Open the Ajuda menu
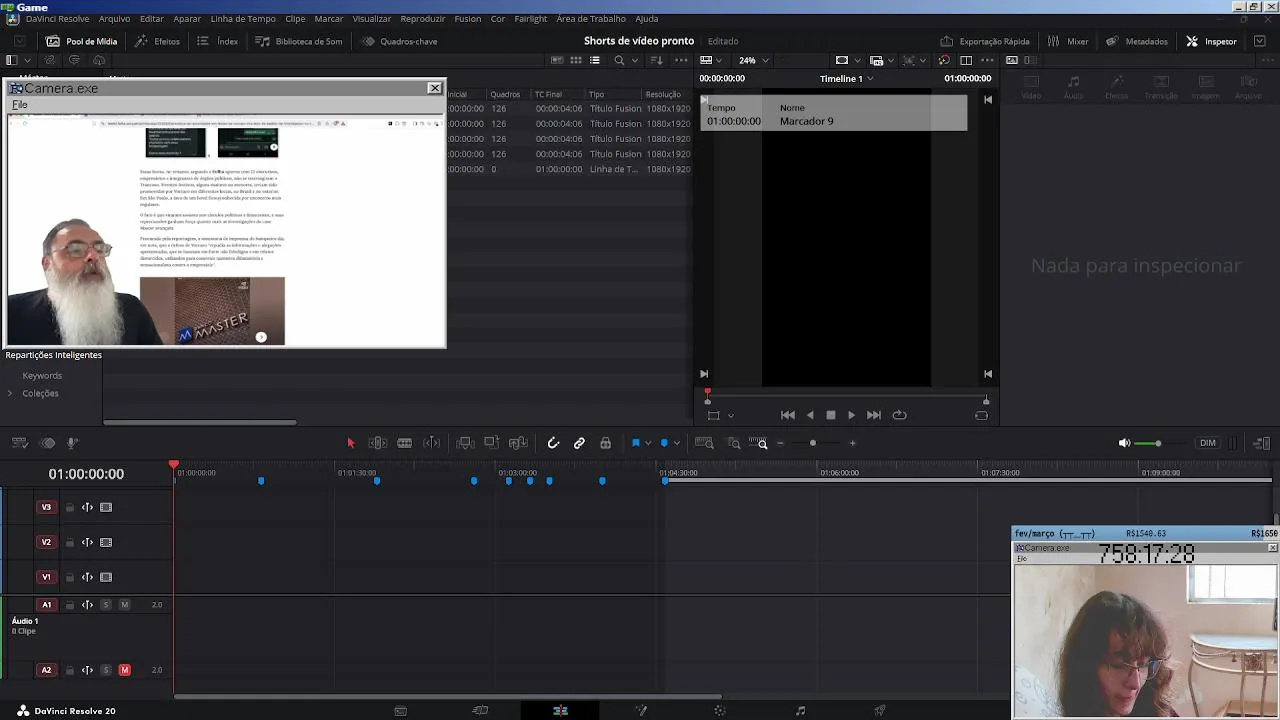1280x720 pixels. [647, 19]
